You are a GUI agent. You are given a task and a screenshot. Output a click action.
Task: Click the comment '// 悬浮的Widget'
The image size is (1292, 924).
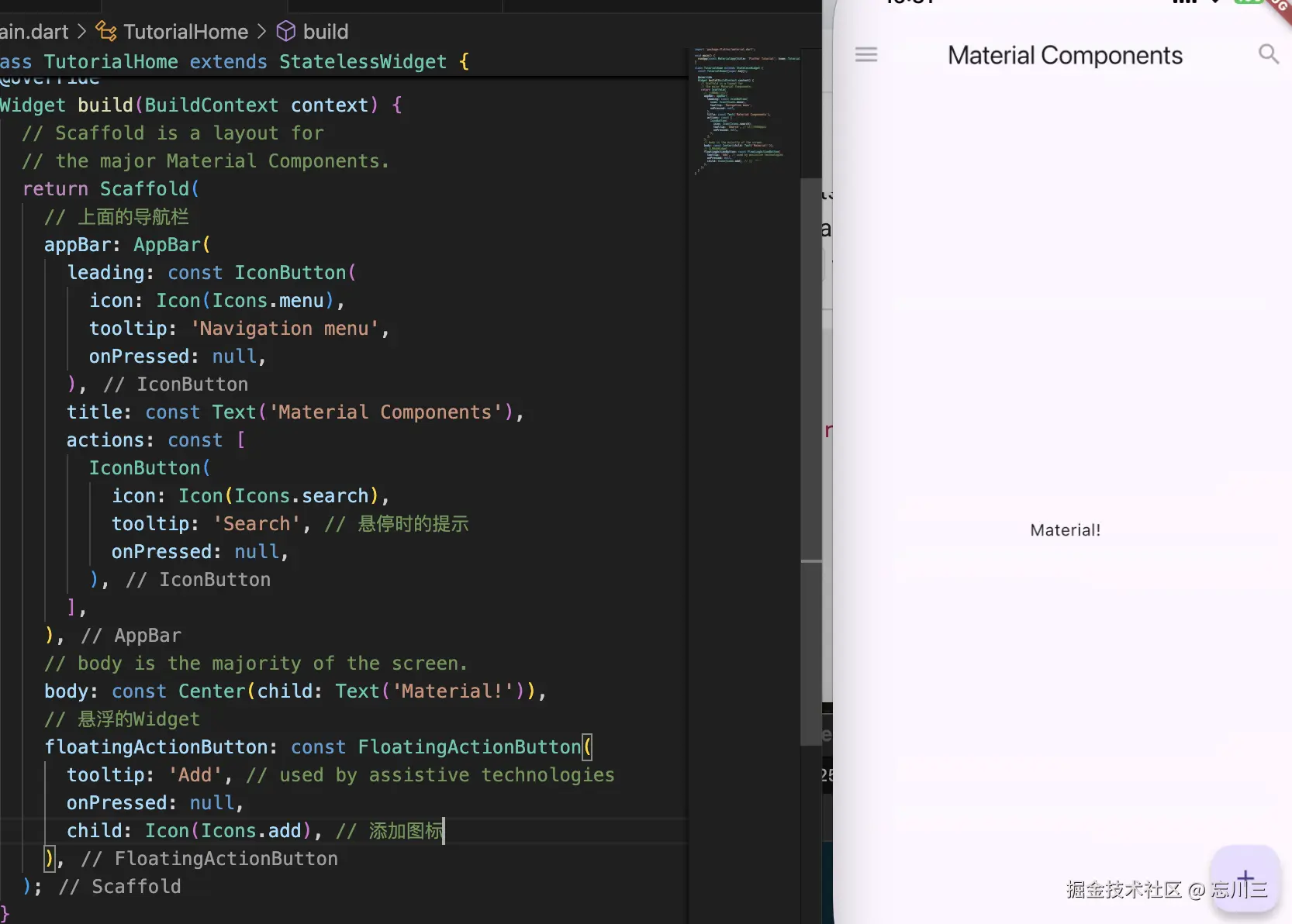122,719
